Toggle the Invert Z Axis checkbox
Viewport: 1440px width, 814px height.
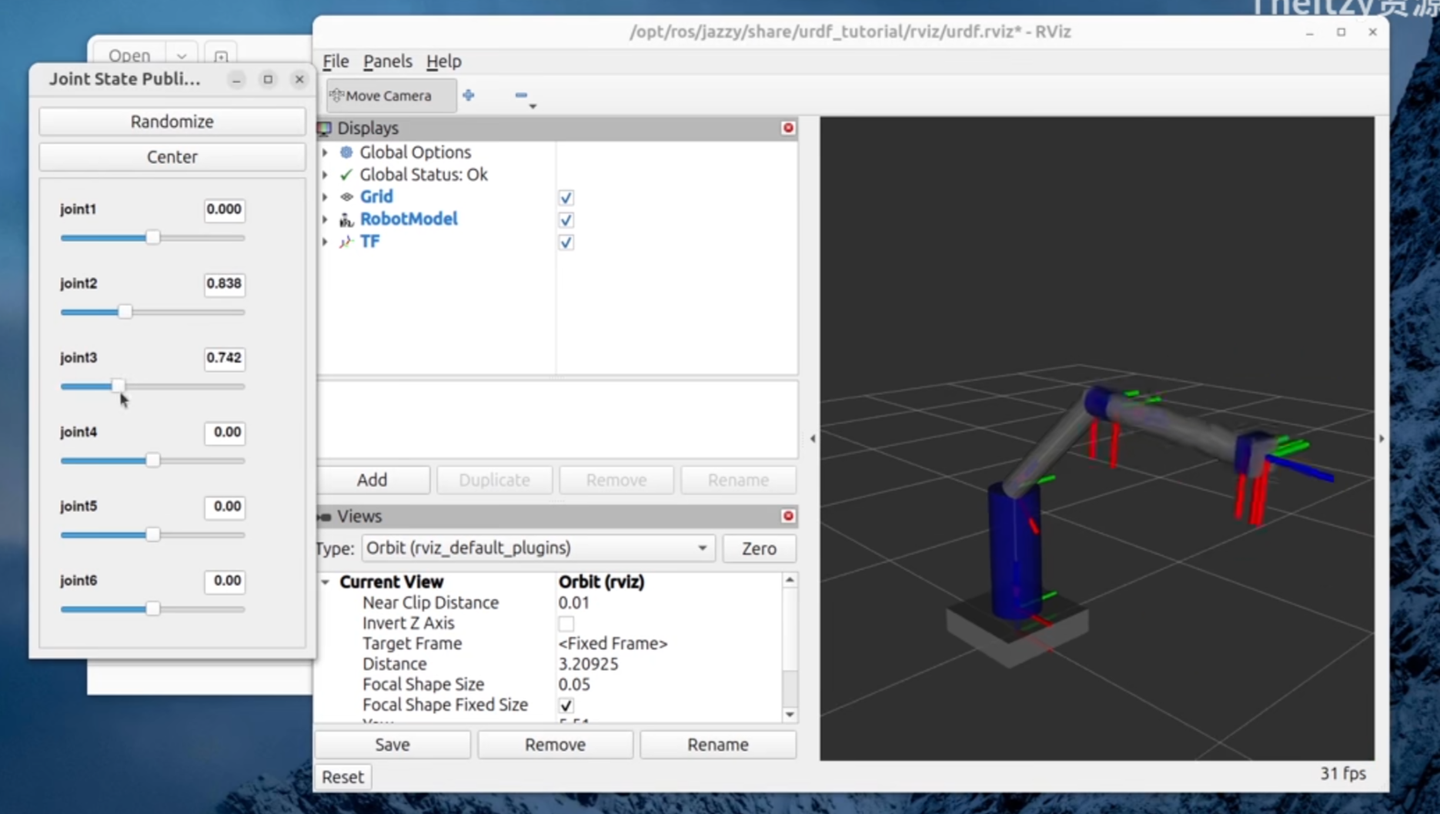point(566,624)
